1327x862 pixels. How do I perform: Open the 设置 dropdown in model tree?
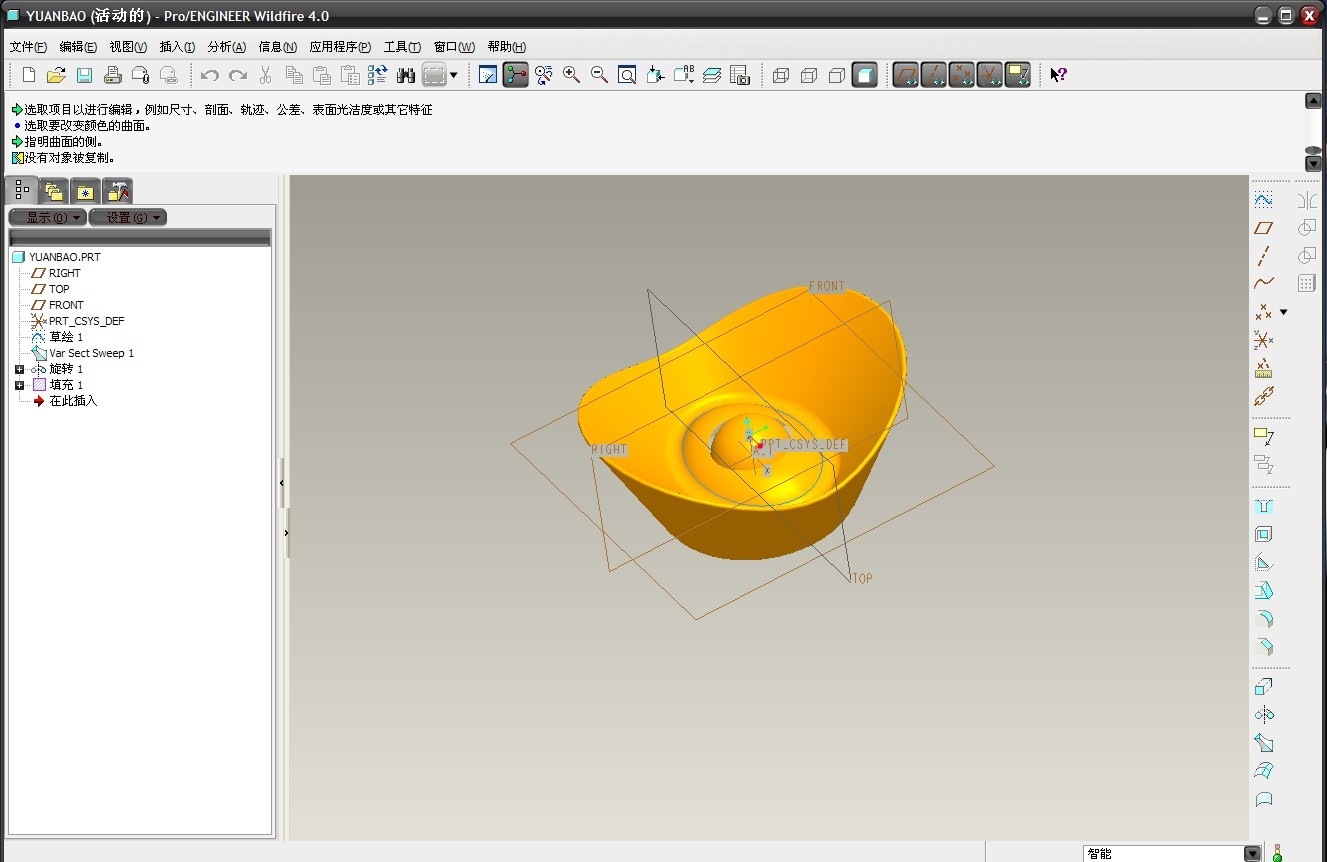(x=128, y=217)
